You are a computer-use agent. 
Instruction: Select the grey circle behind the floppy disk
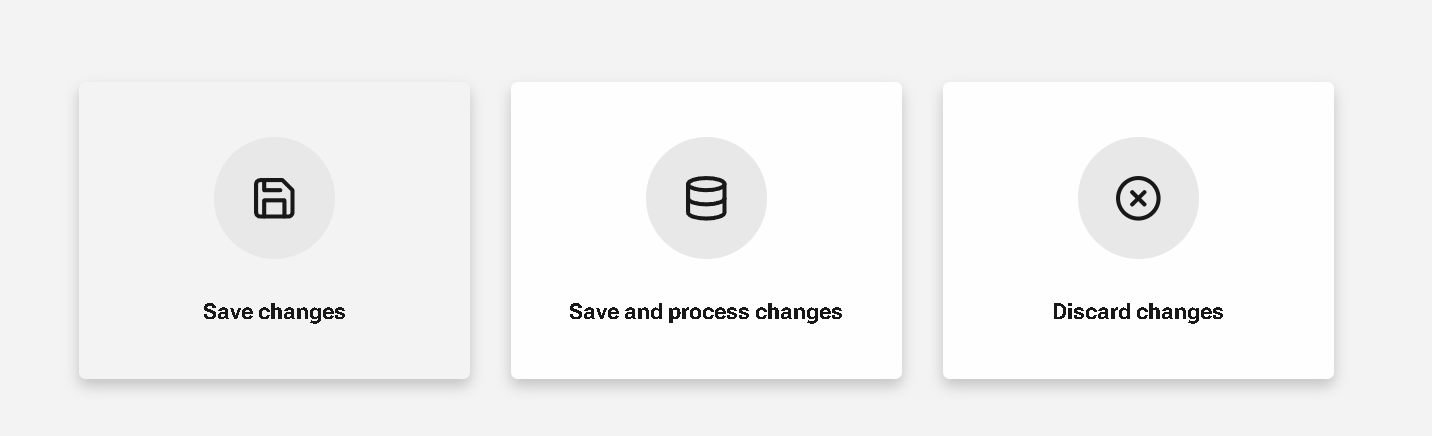pos(274,198)
